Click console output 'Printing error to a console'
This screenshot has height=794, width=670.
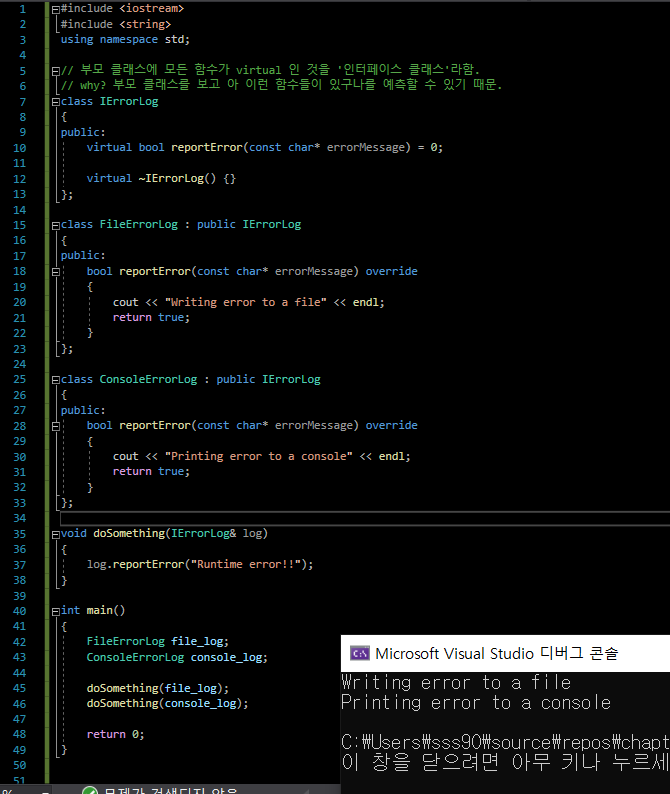click(x=476, y=703)
